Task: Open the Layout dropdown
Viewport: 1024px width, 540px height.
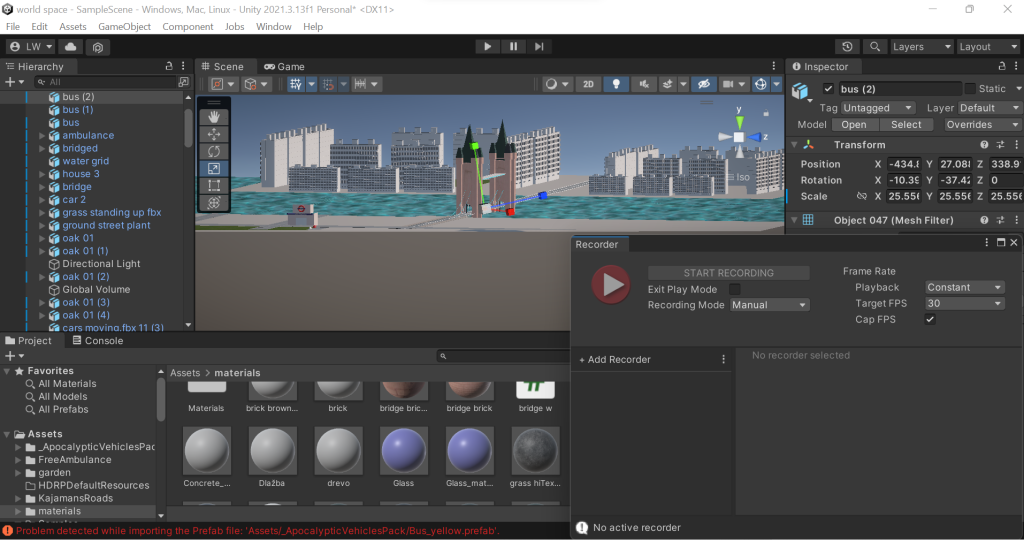Action: [x=988, y=46]
